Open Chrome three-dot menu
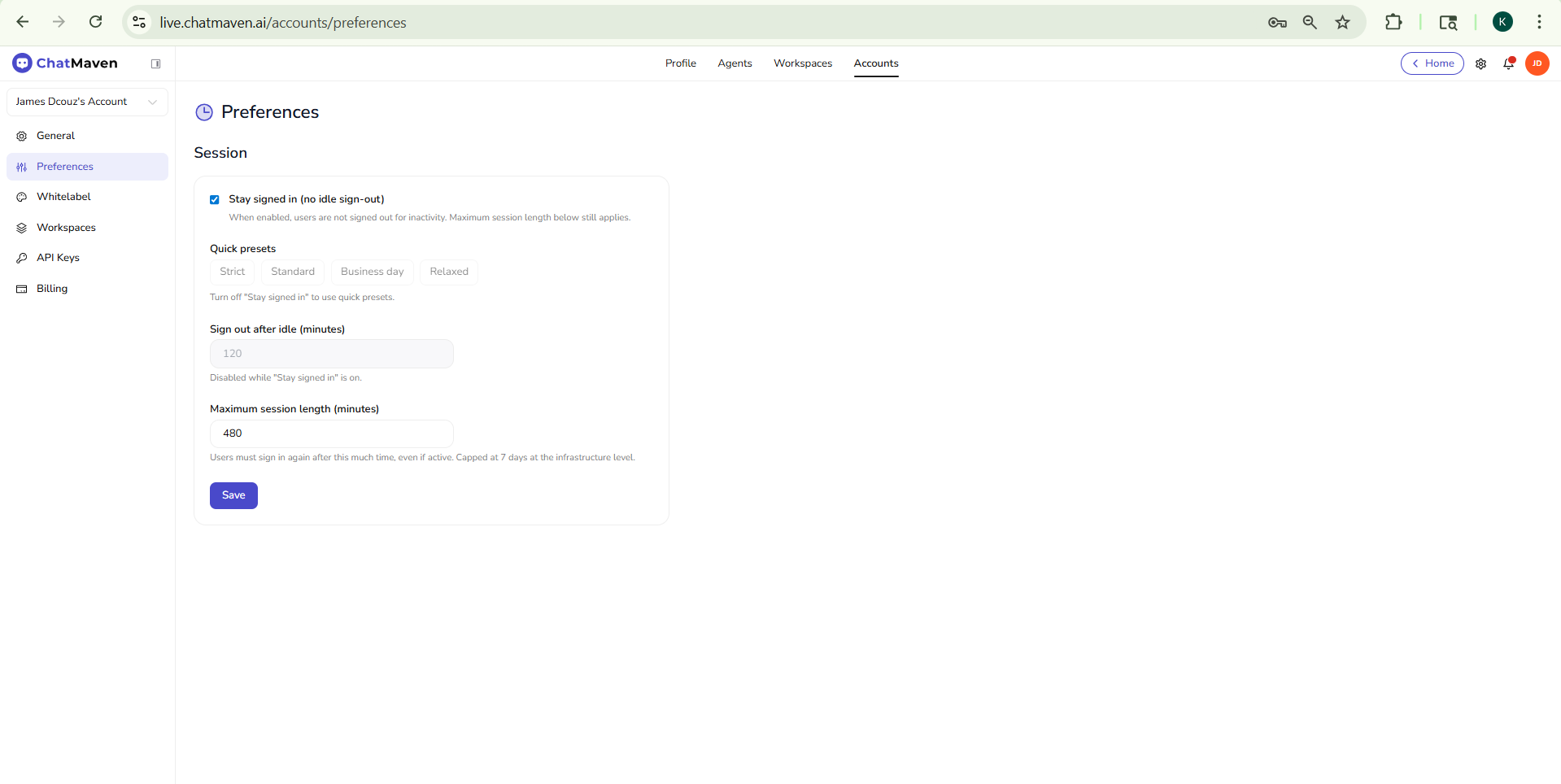The width and height of the screenshot is (1561, 784). coord(1538,23)
